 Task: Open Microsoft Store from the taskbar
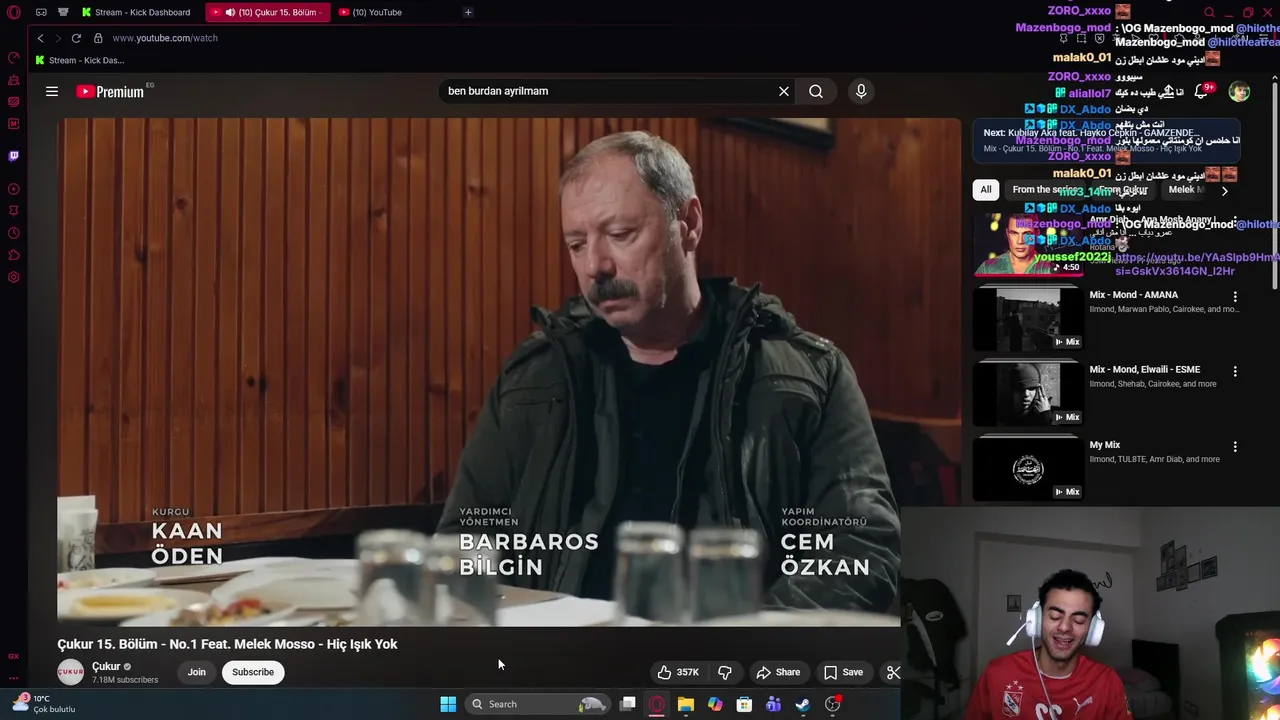(x=744, y=704)
